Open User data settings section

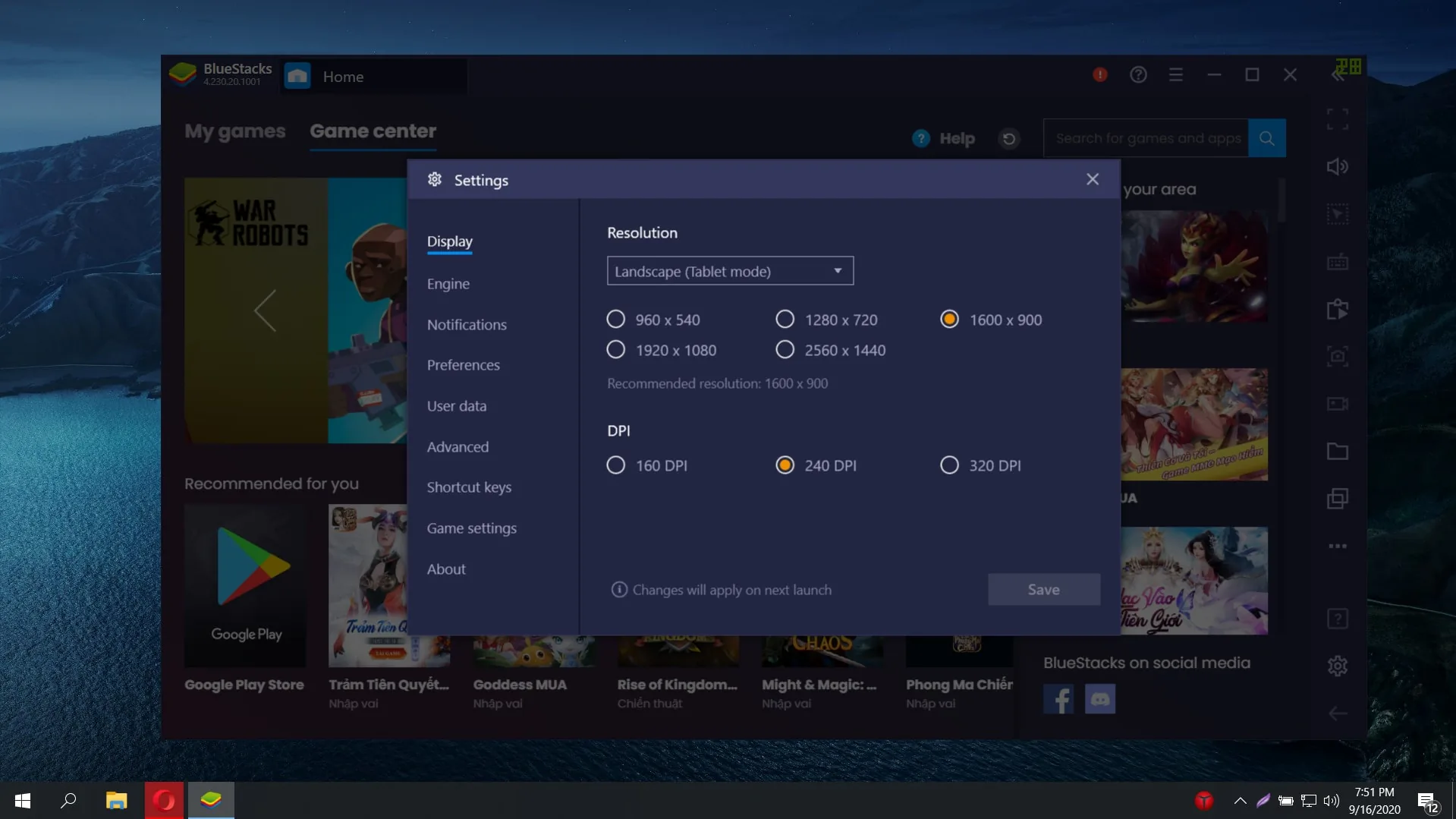point(456,406)
